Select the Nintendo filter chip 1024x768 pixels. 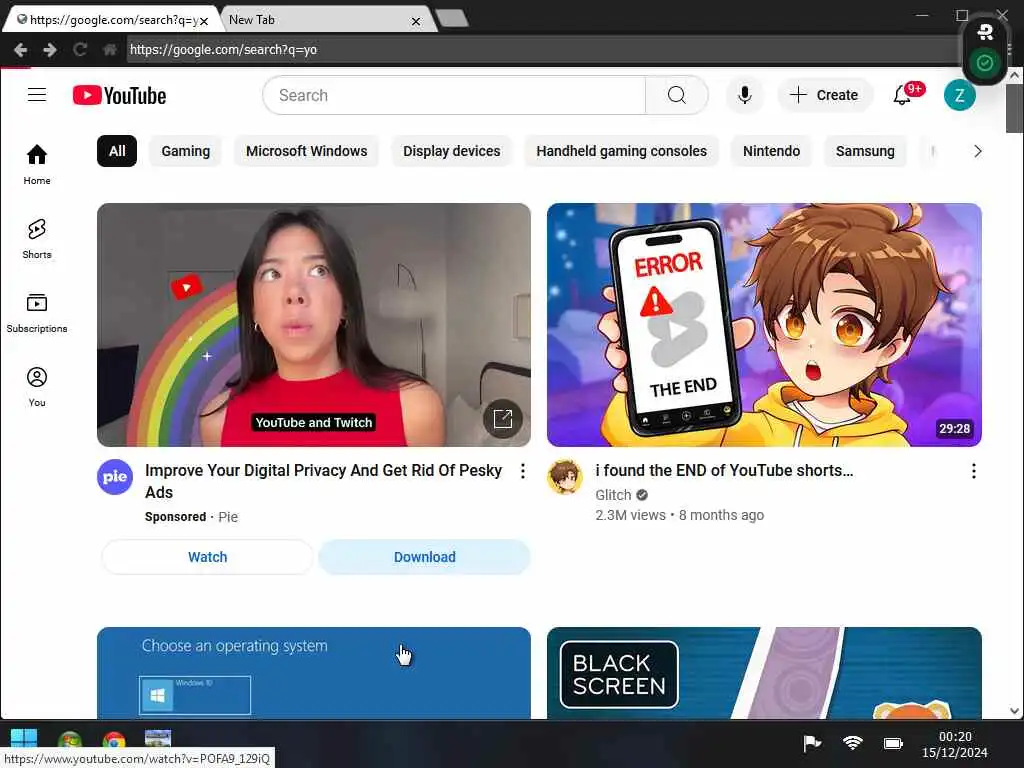click(x=771, y=152)
